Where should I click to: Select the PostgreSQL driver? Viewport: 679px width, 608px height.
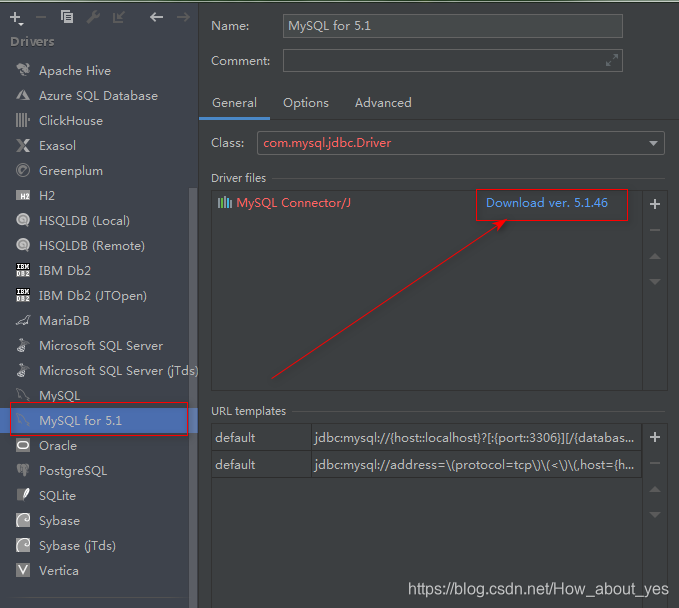(99, 471)
